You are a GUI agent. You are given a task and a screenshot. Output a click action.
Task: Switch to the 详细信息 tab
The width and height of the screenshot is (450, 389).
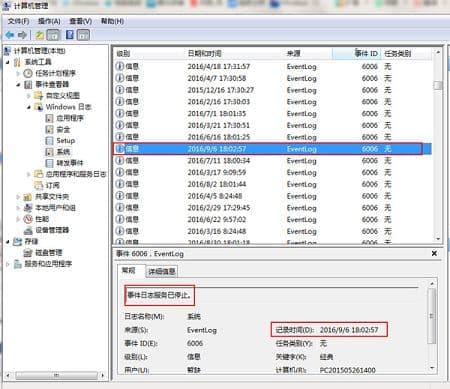162,271
